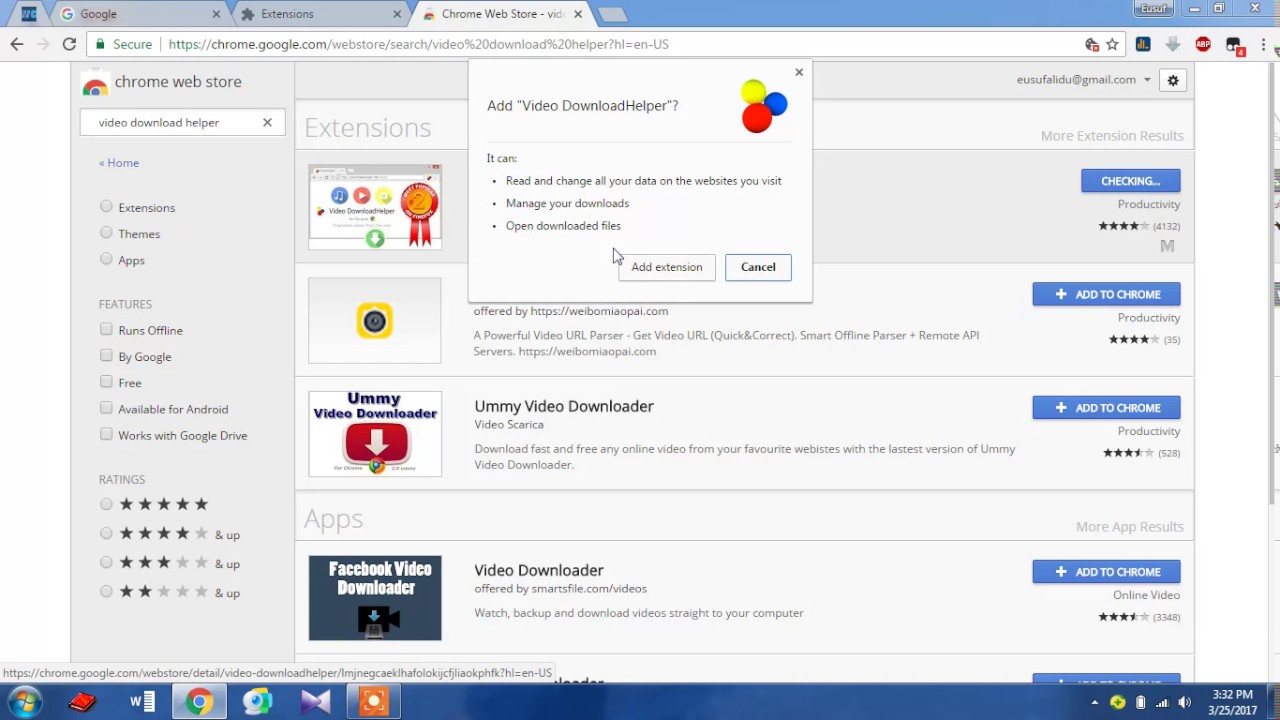The width and height of the screenshot is (1280, 720).
Task: Open the web store settings gear
Action: [1173, 80]
